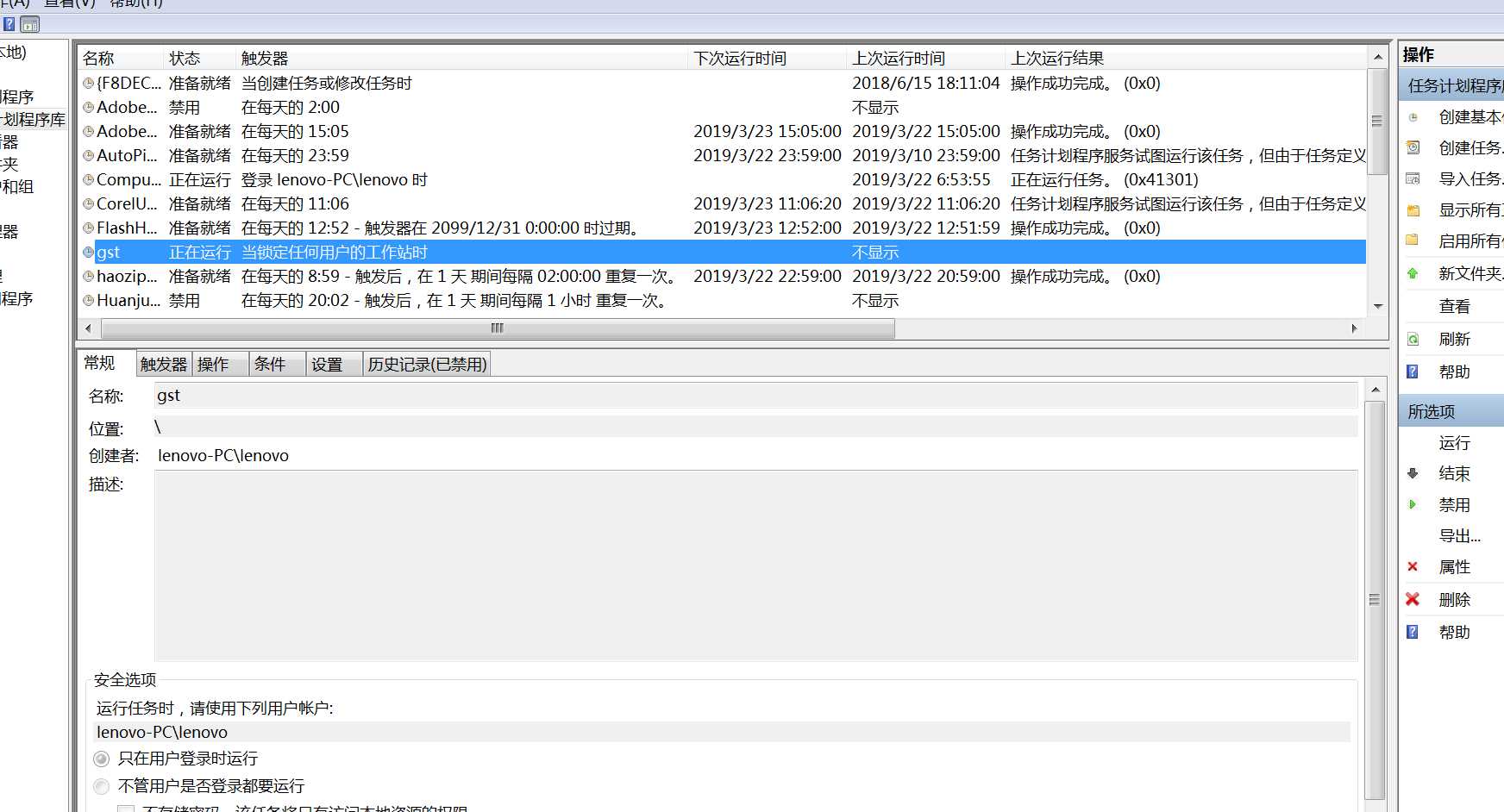Click 运行 under 所选项
This screenshot has width=1504, height=812.
click(x=1454, y=443)
